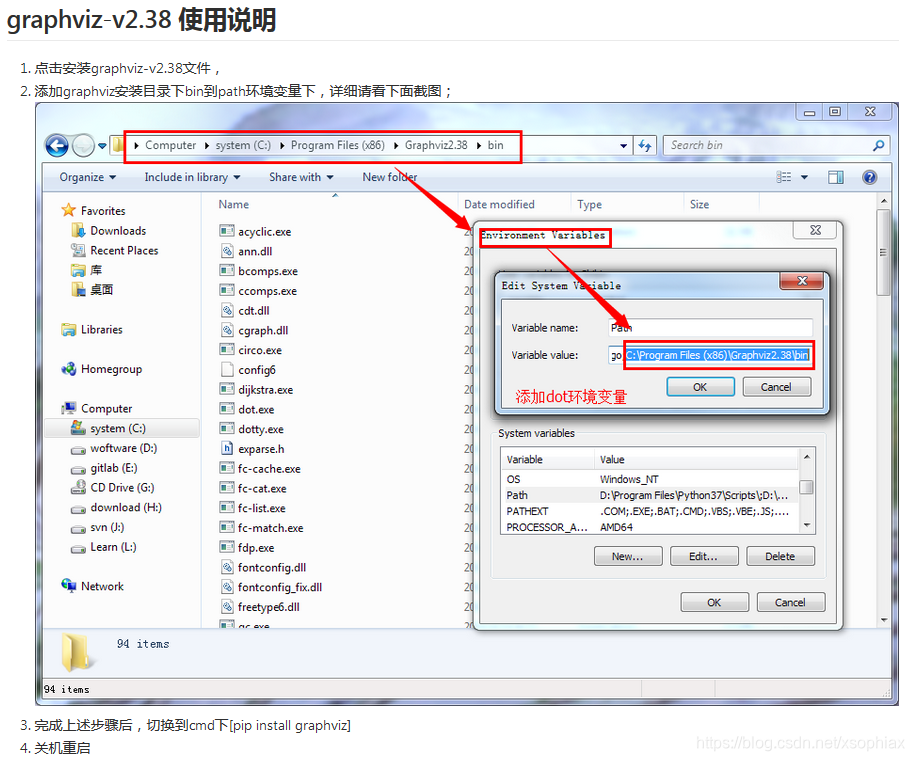914x761 pixels.
Task: Open the Share with menu
Action: 301,177
